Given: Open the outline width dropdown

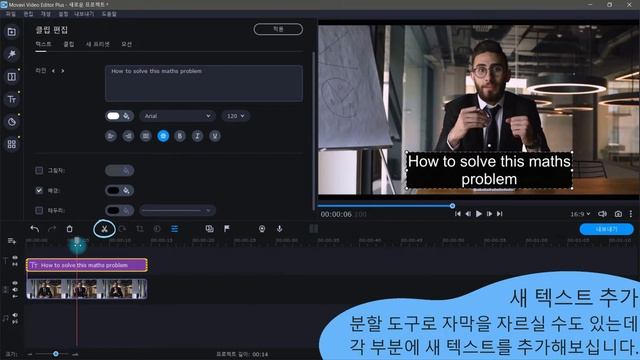Looking at the screenshot, I should coord(178,210).
